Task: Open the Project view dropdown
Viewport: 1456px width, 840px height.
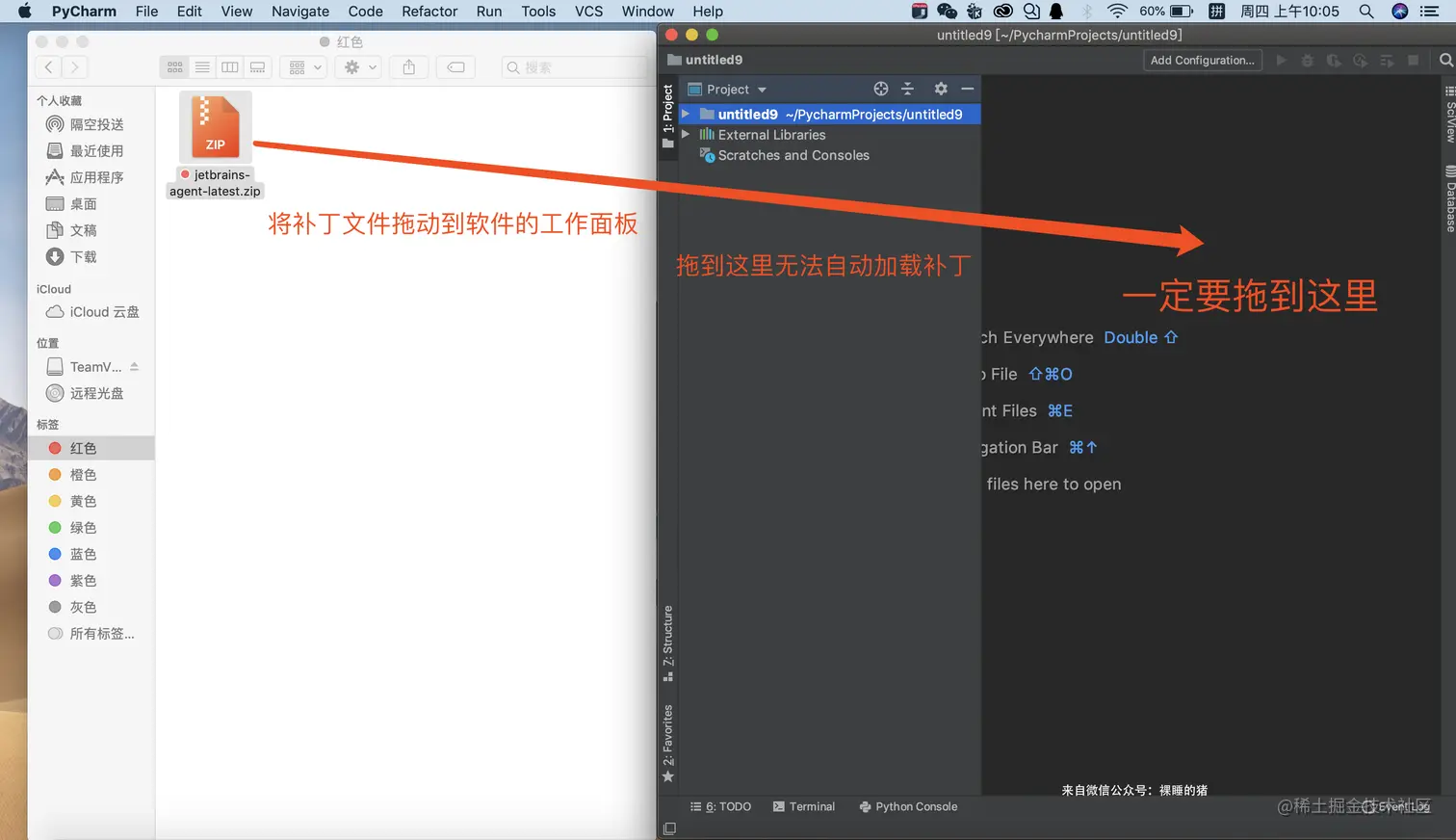Action: point(732,89)
